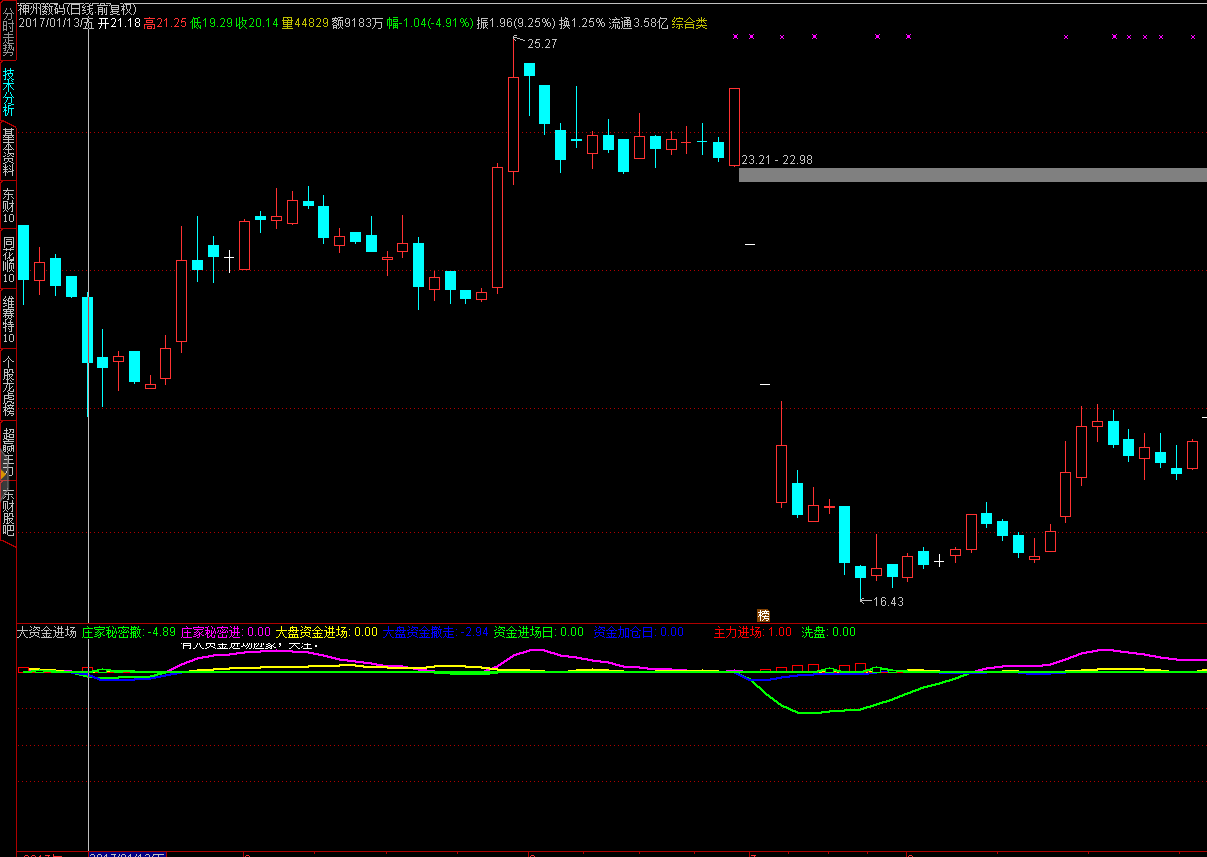The height and width of the screenshot is (857, 1207).
Task: Click the turnover 额9183万 value
Action: (357, 23)
